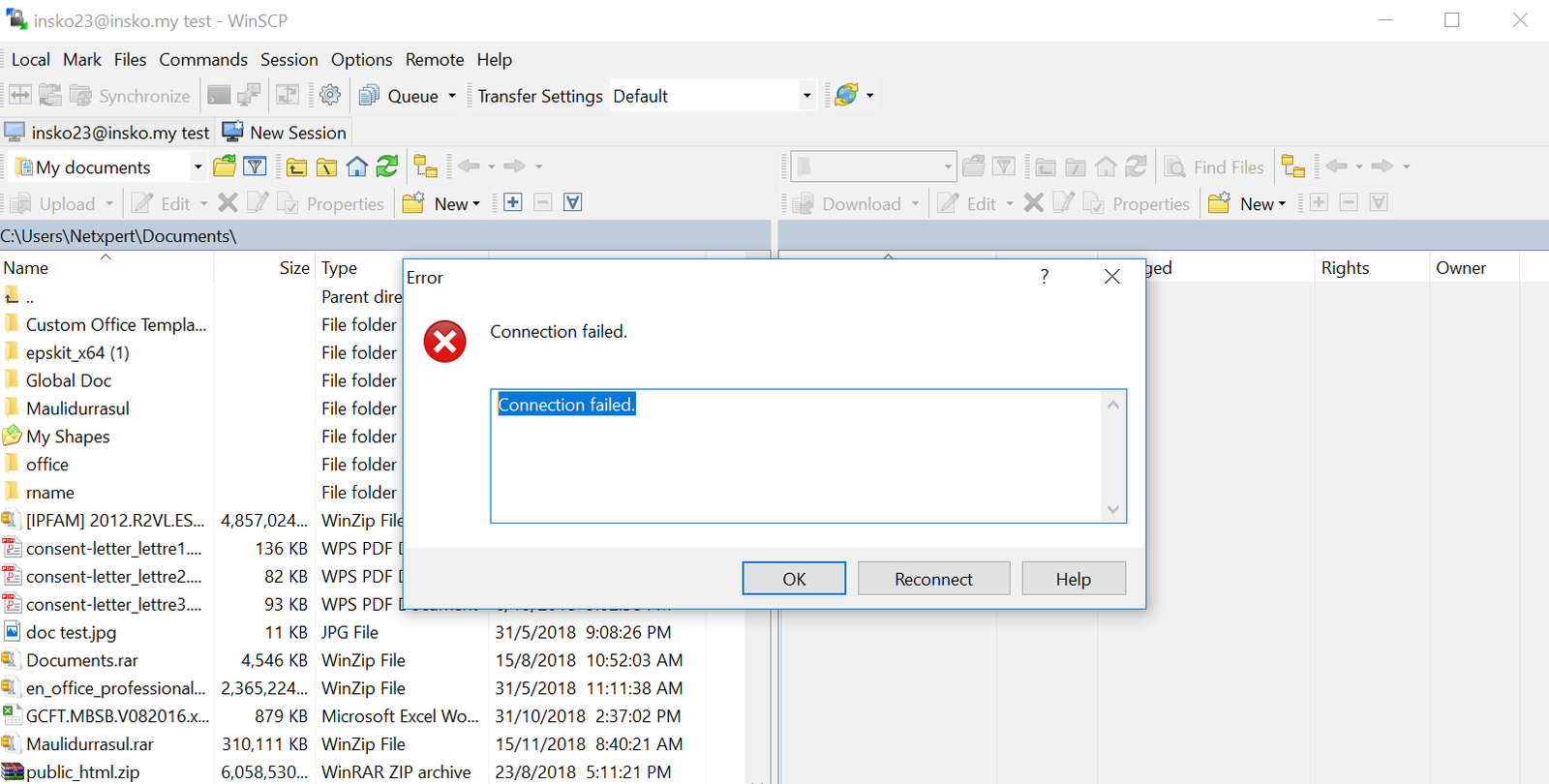The width and height of the screenshot is (1549, 784).
Task: Expand the My documents drive dropdown
Action: point(197,166)
